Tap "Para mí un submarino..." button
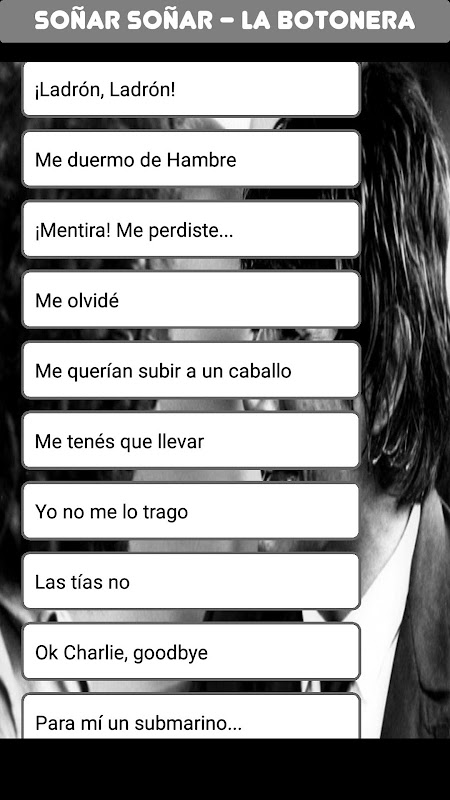Viewport: 450px width, 800px height. [191, 716]
